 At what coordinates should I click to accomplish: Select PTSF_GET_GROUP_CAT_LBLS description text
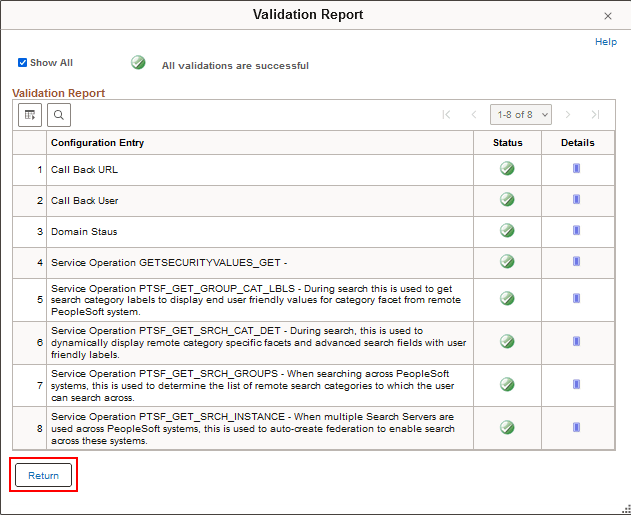(256, 300)
